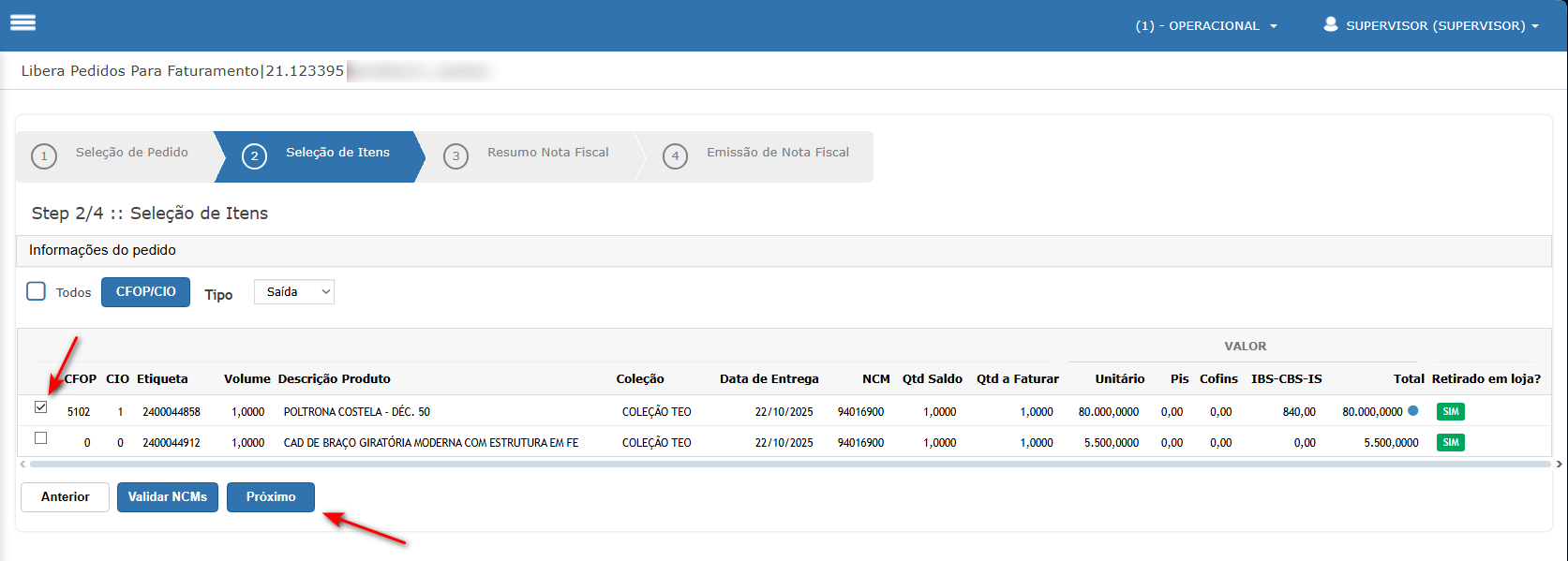
Task: Switch to Resumo Nota Fiscal step
Action: point(547,153)
